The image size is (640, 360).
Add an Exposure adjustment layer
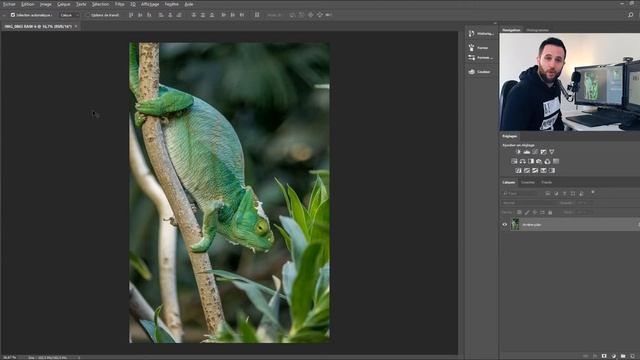pos(544,152)
